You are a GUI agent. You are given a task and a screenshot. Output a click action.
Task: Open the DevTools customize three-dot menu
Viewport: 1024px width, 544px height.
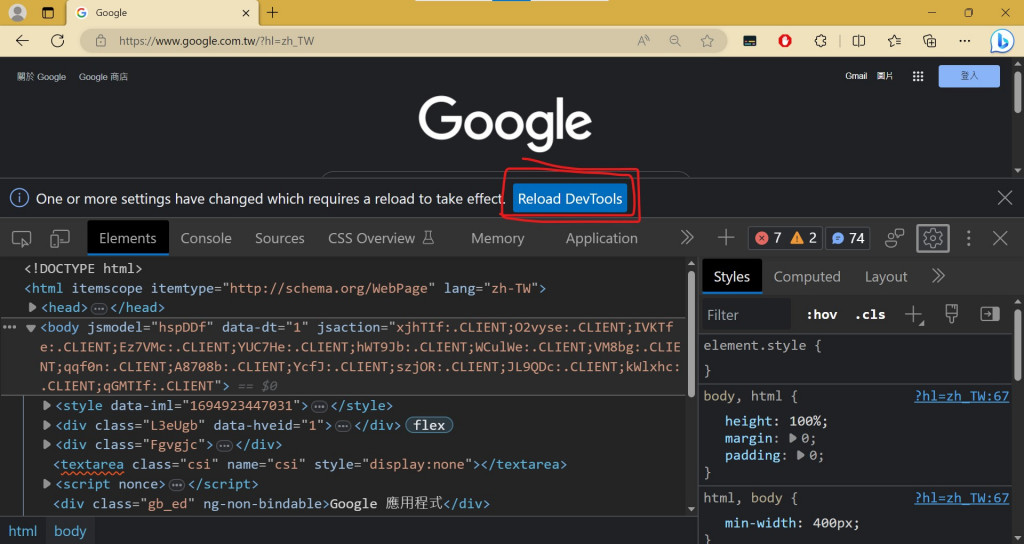point(968,238)
